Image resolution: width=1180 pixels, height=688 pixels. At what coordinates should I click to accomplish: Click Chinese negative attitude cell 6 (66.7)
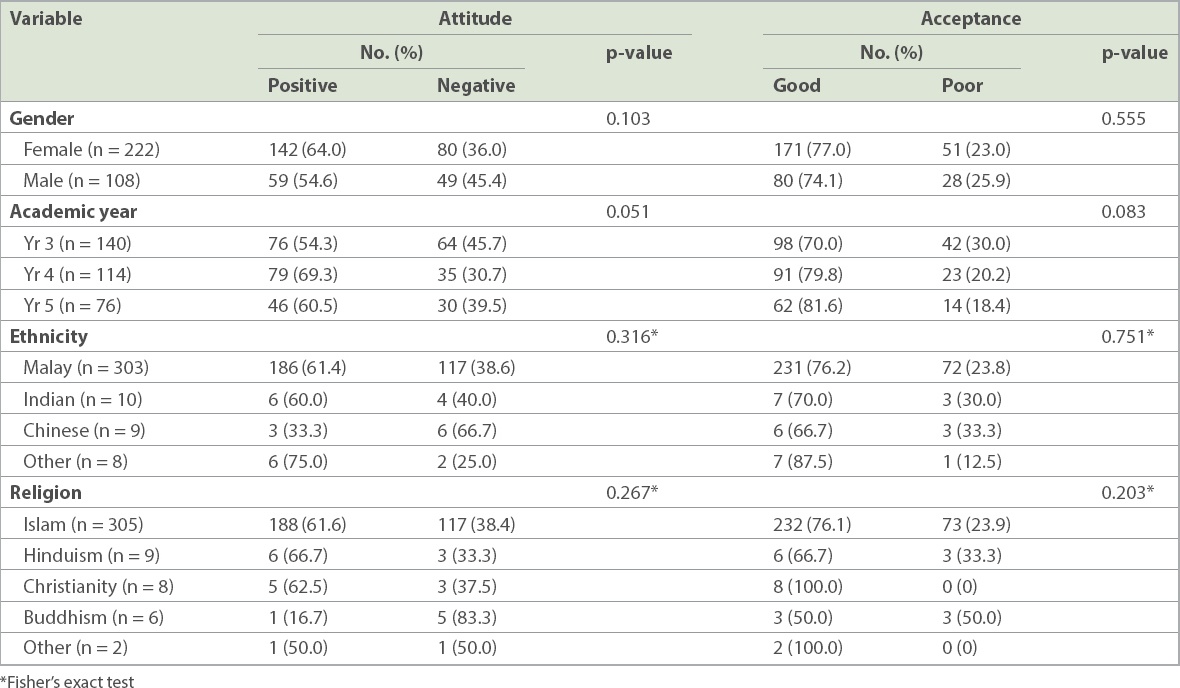pyautogui.click(x=467, y=430)
